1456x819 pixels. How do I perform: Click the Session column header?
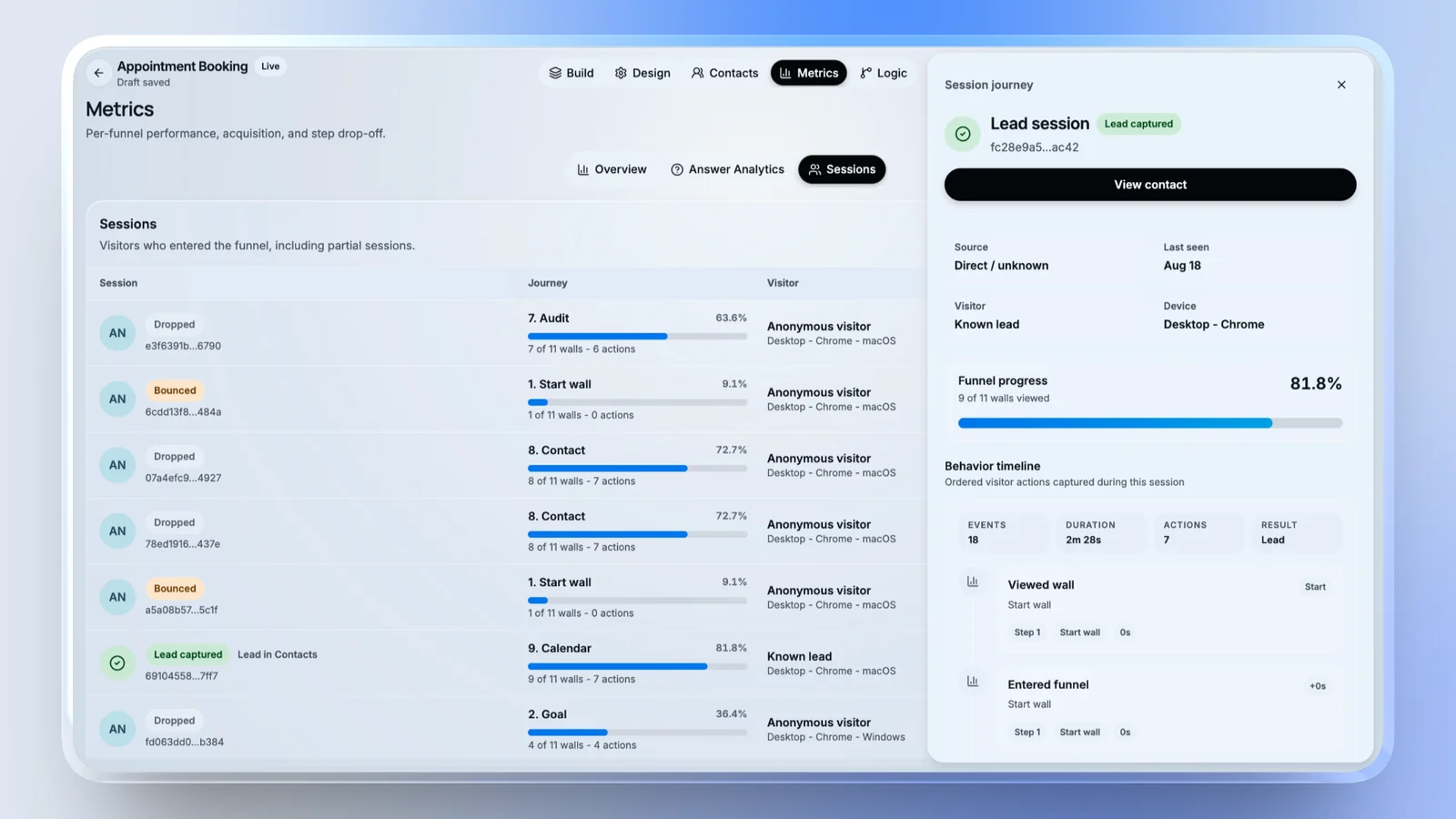pos(118,283)
